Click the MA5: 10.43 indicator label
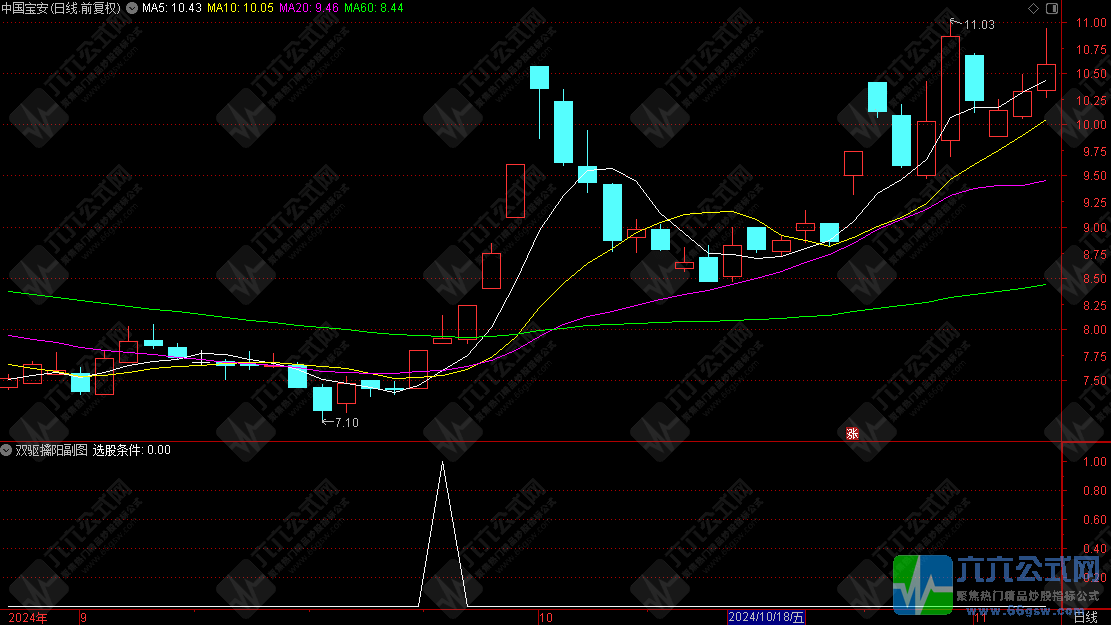Screen dimensions: 1111x625 pyautogui.click(x=171, y=8)
